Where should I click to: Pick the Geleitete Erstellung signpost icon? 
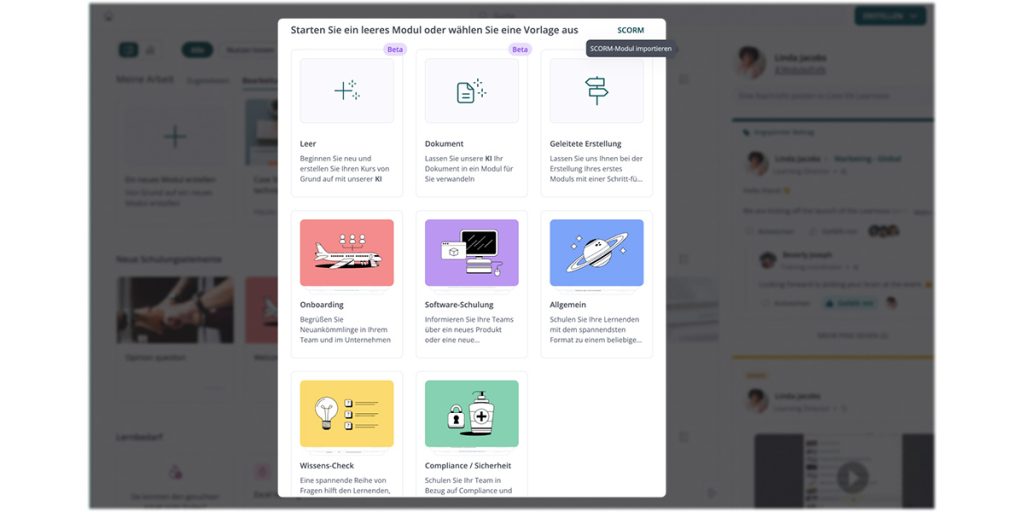click(596, 91)
